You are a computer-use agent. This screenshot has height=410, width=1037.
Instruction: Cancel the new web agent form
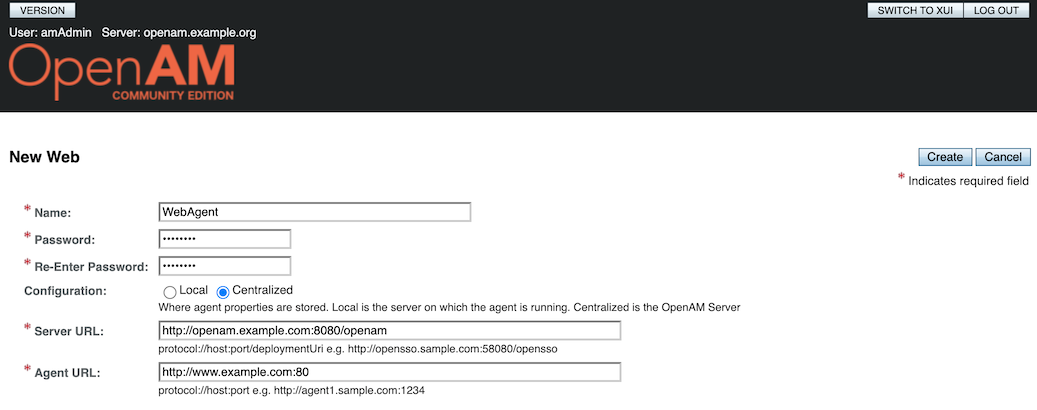pos(1003,157)
